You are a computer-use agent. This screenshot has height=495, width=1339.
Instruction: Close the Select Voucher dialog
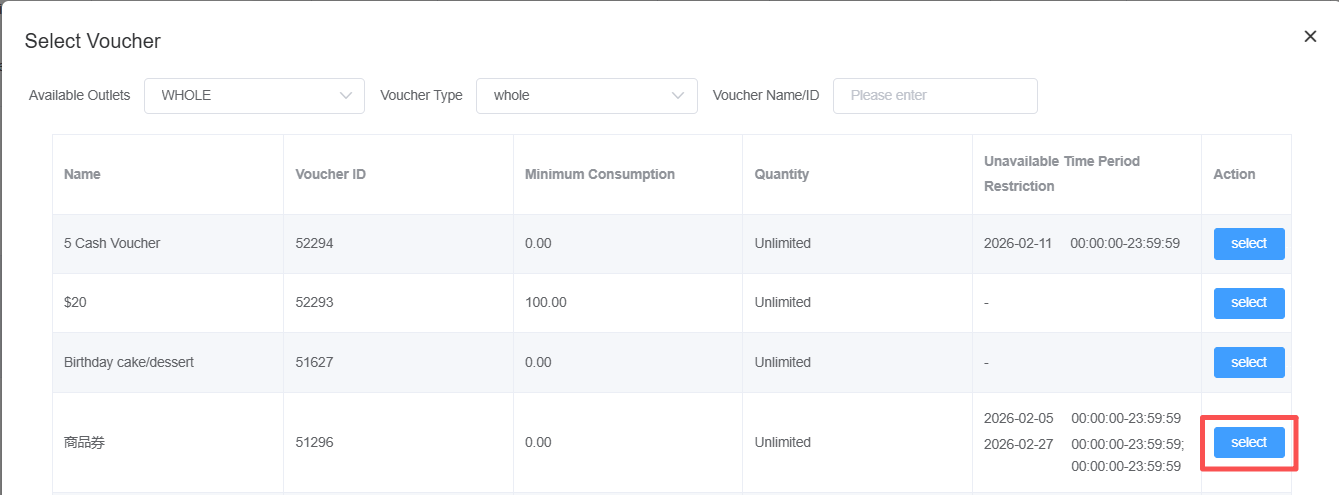point(1310,37)
